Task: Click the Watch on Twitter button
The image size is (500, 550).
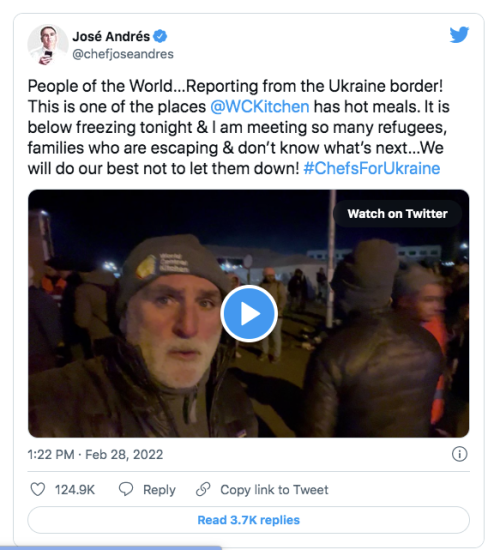Action: [397, 214]
